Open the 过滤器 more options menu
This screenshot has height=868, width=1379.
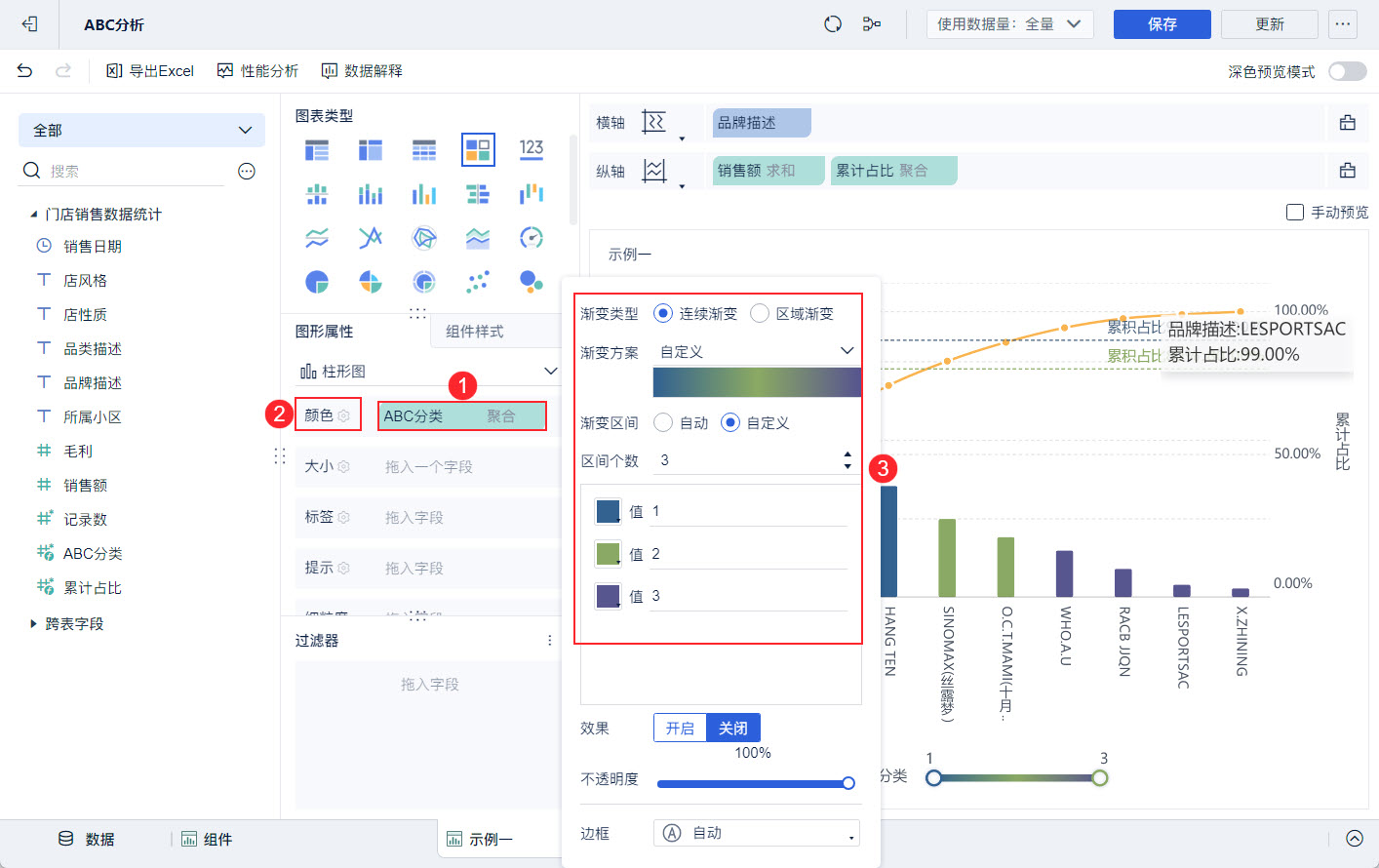pos(550,641)
